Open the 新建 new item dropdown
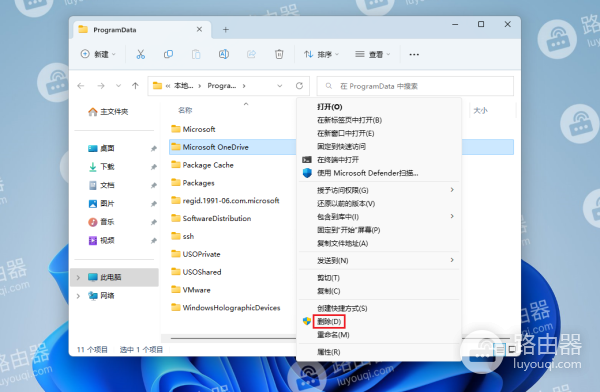 (98, 54)
